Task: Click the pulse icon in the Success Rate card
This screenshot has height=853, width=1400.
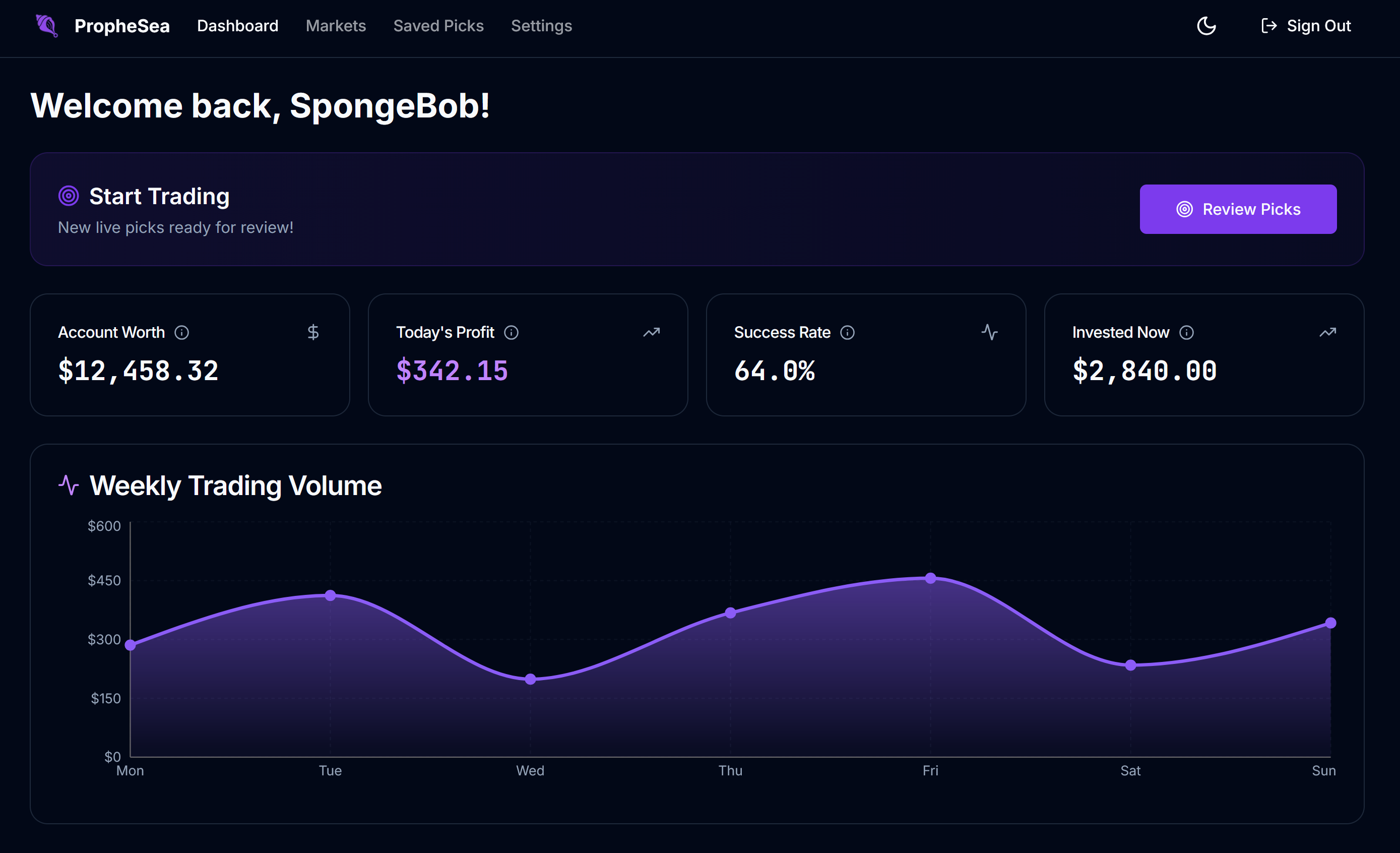Action: click(x=989, y=332)
